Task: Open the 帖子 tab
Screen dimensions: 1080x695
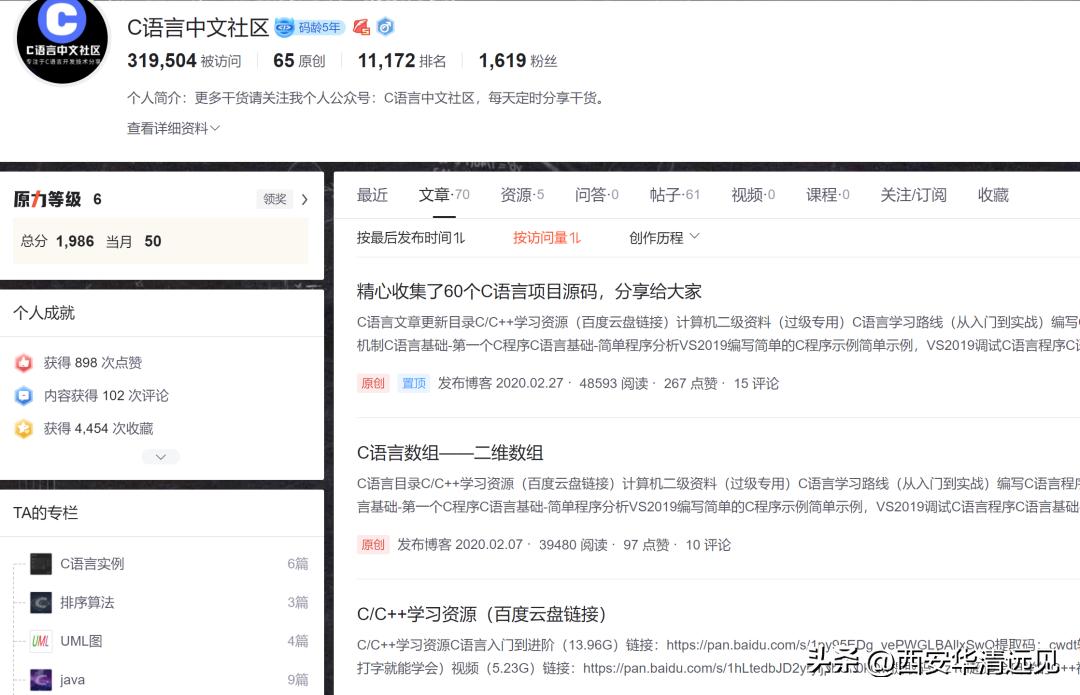Action: [669, 195]
